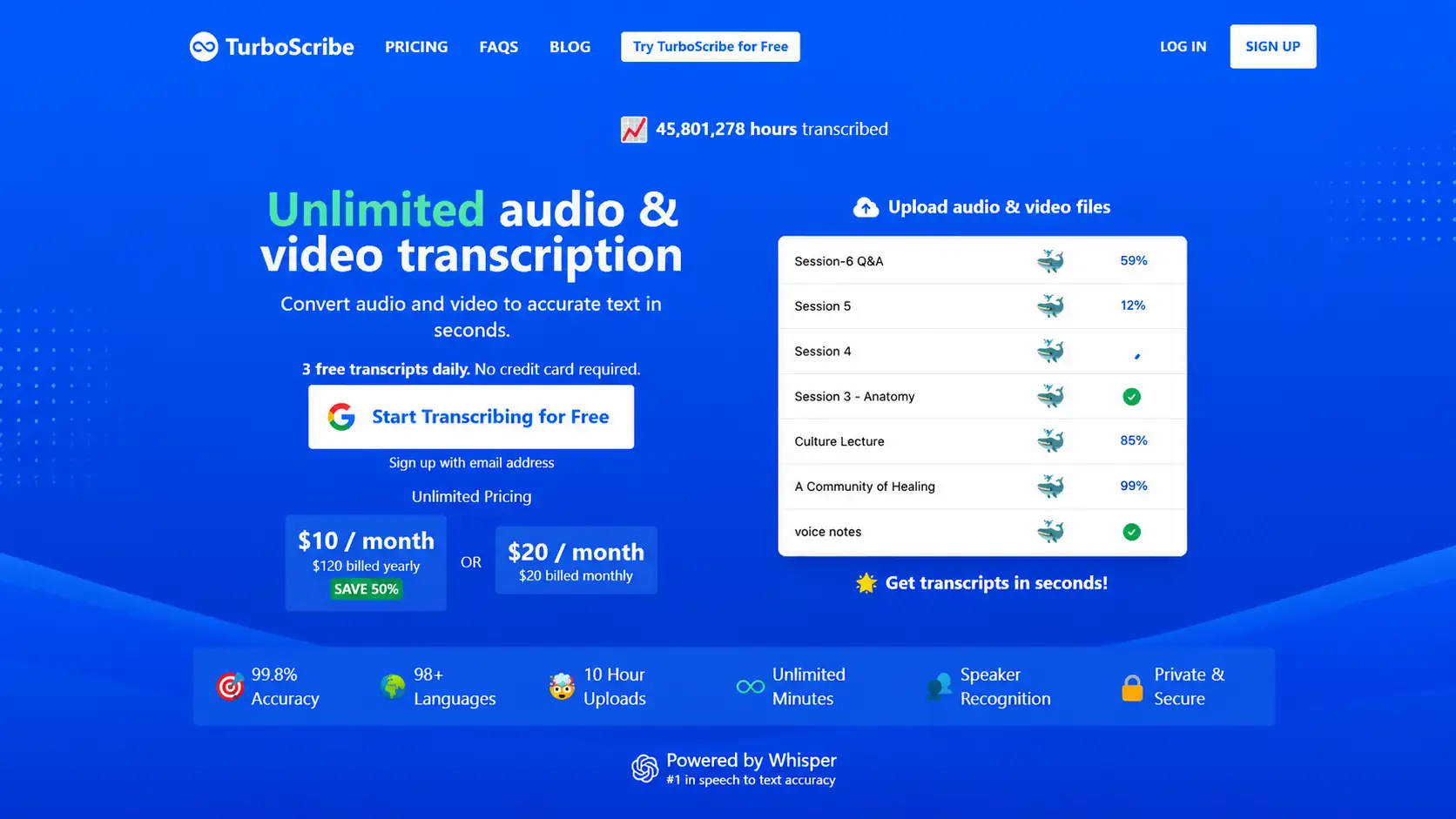Click 3 free transcripts daily text
Screen dimensions: 1456x819
tap(386, 369)
